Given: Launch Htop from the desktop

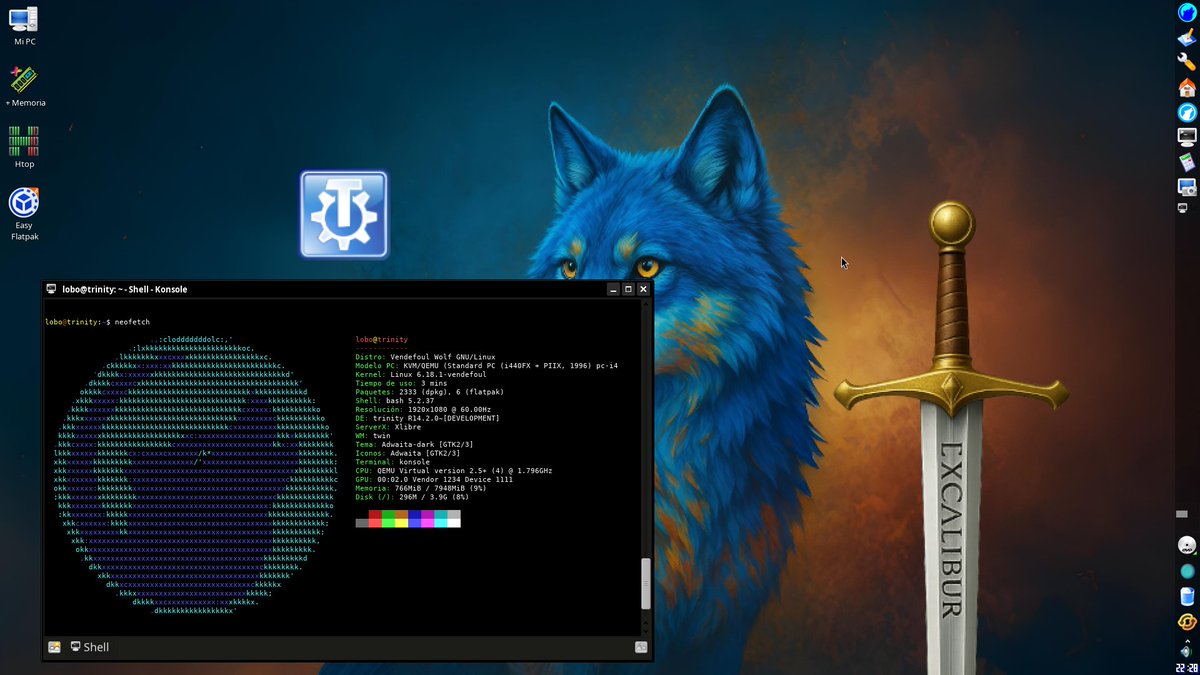Looking at the screenshot, I should pyautogui.click(x=24, y=147).
